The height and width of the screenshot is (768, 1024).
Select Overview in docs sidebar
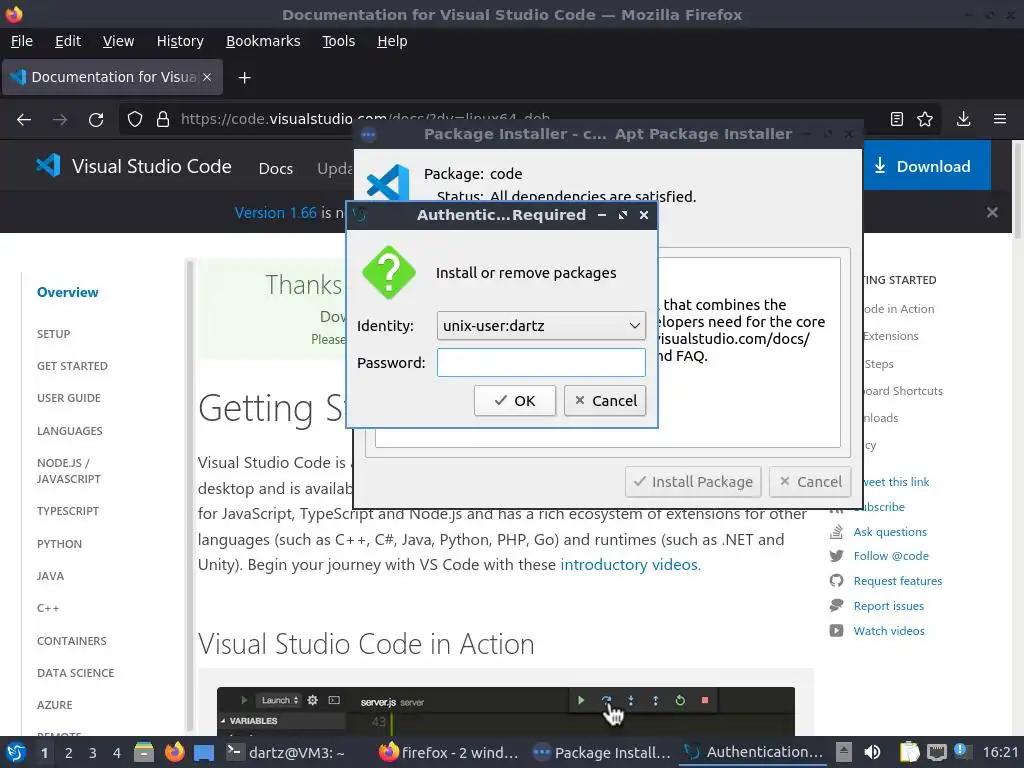[x=67, y=292]
